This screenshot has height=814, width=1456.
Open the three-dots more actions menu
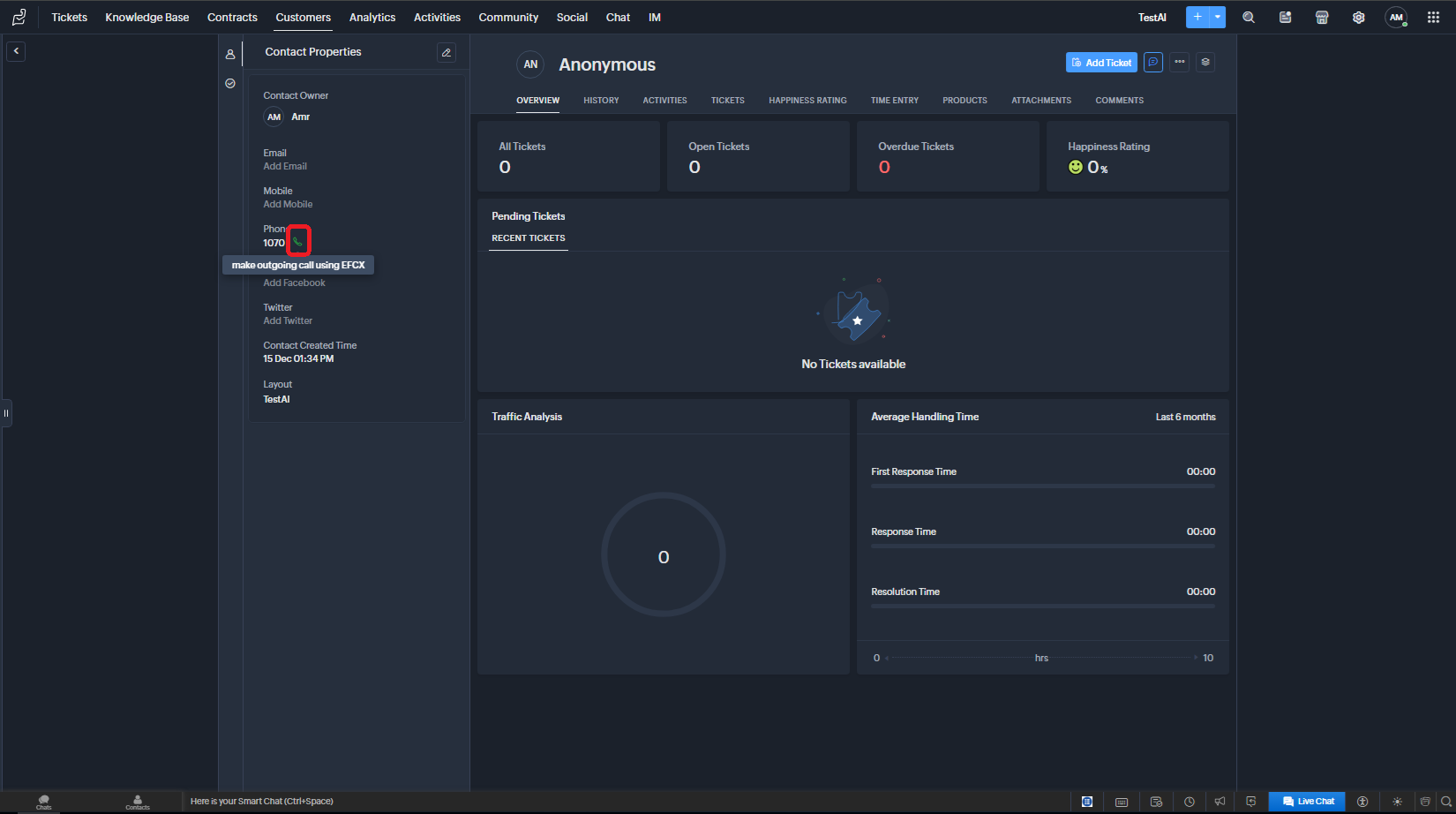click(1180, 63)
